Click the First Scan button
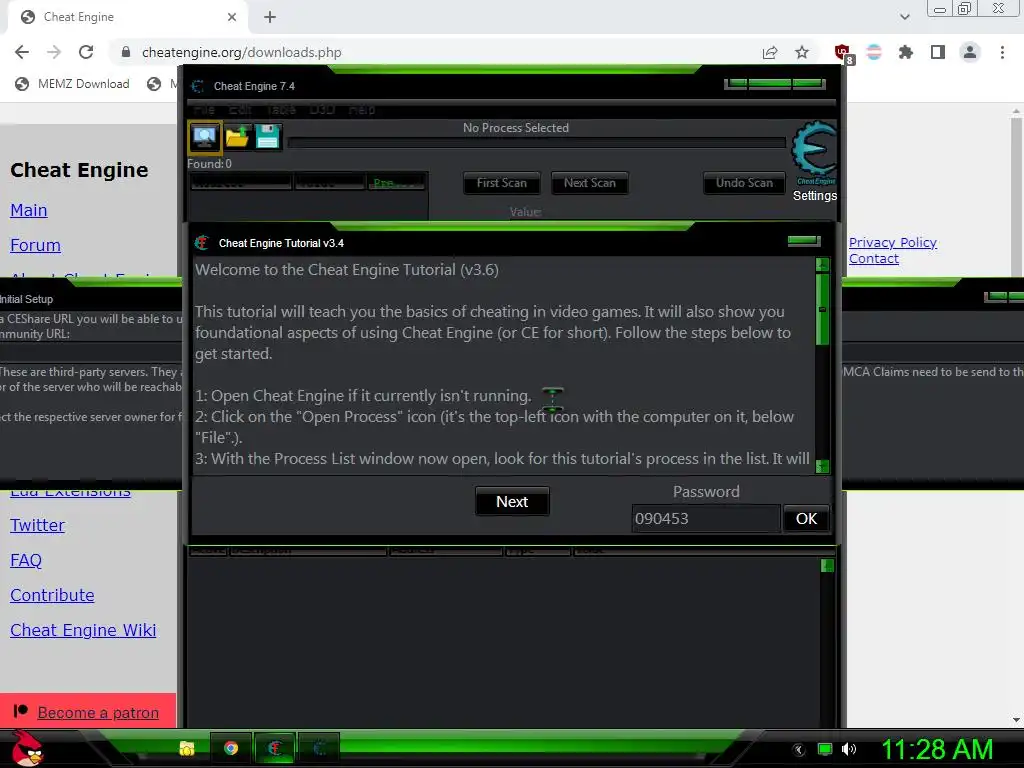The image size is (1024, 768). click(x=502, y=183)
